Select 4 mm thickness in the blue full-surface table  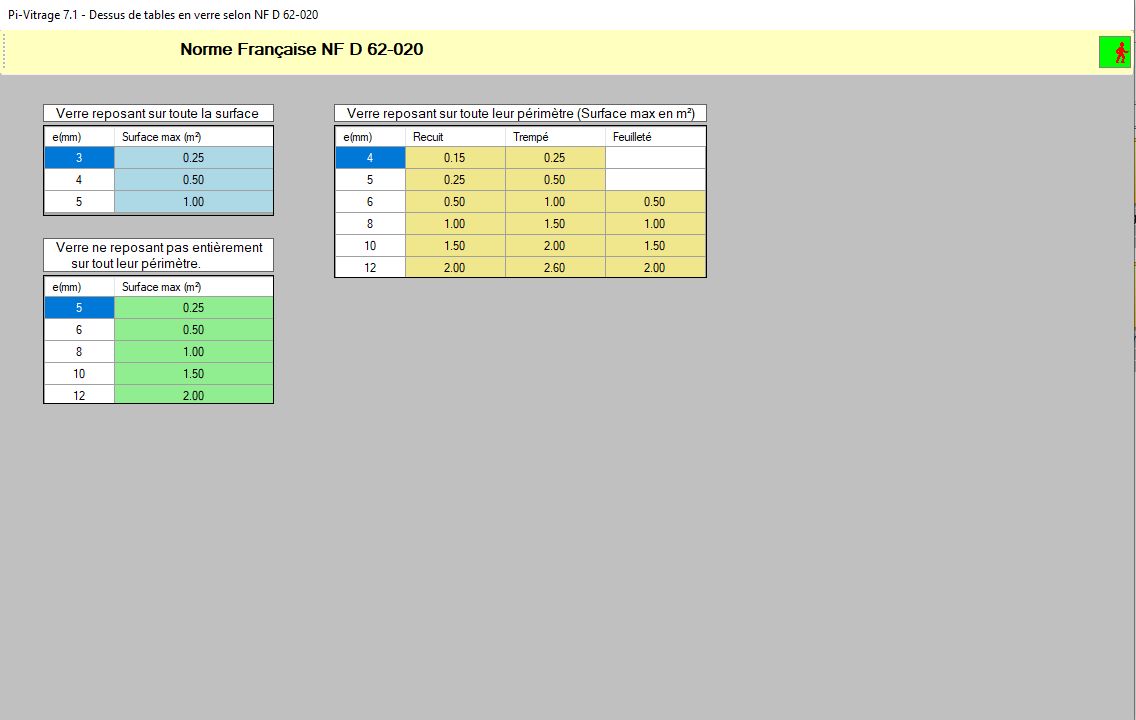(x=79, y=180)
